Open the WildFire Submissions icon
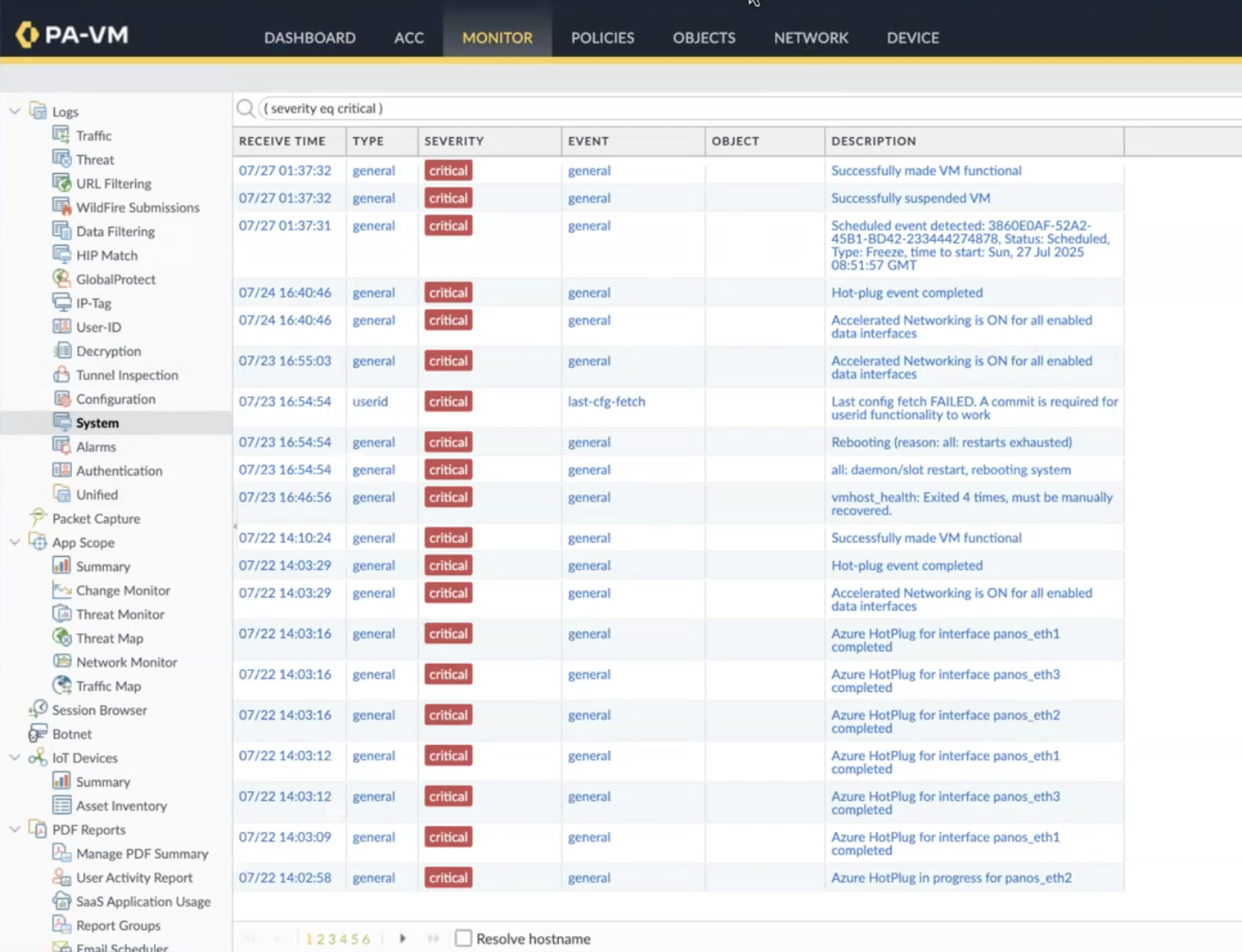The image size is (1242, 952). [60, 207]
